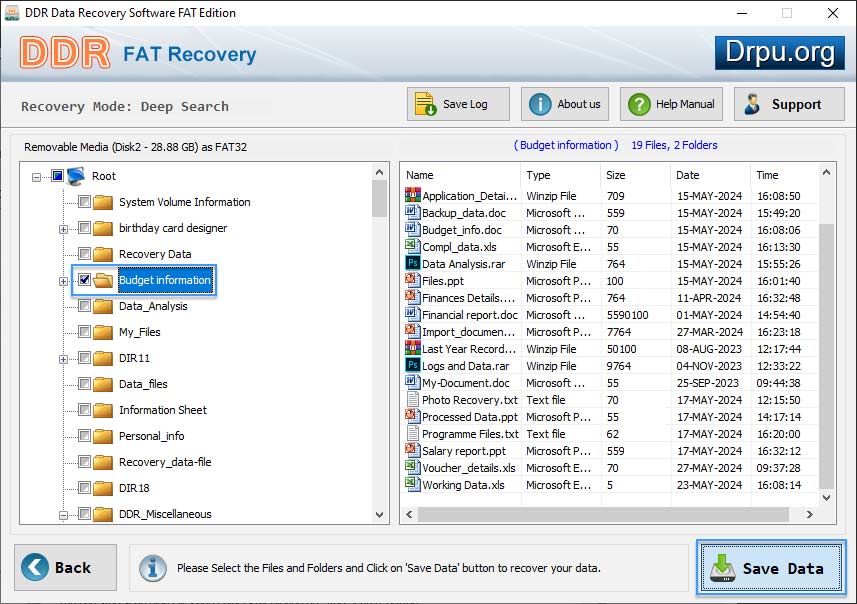Expand the birthday card designer folder
The width and height of the screenshot is (857, 604).
coord(63,229)
